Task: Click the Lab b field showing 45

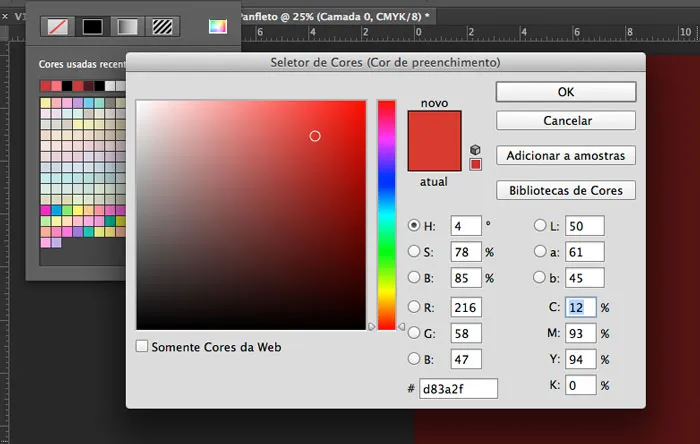Action: 585,278
